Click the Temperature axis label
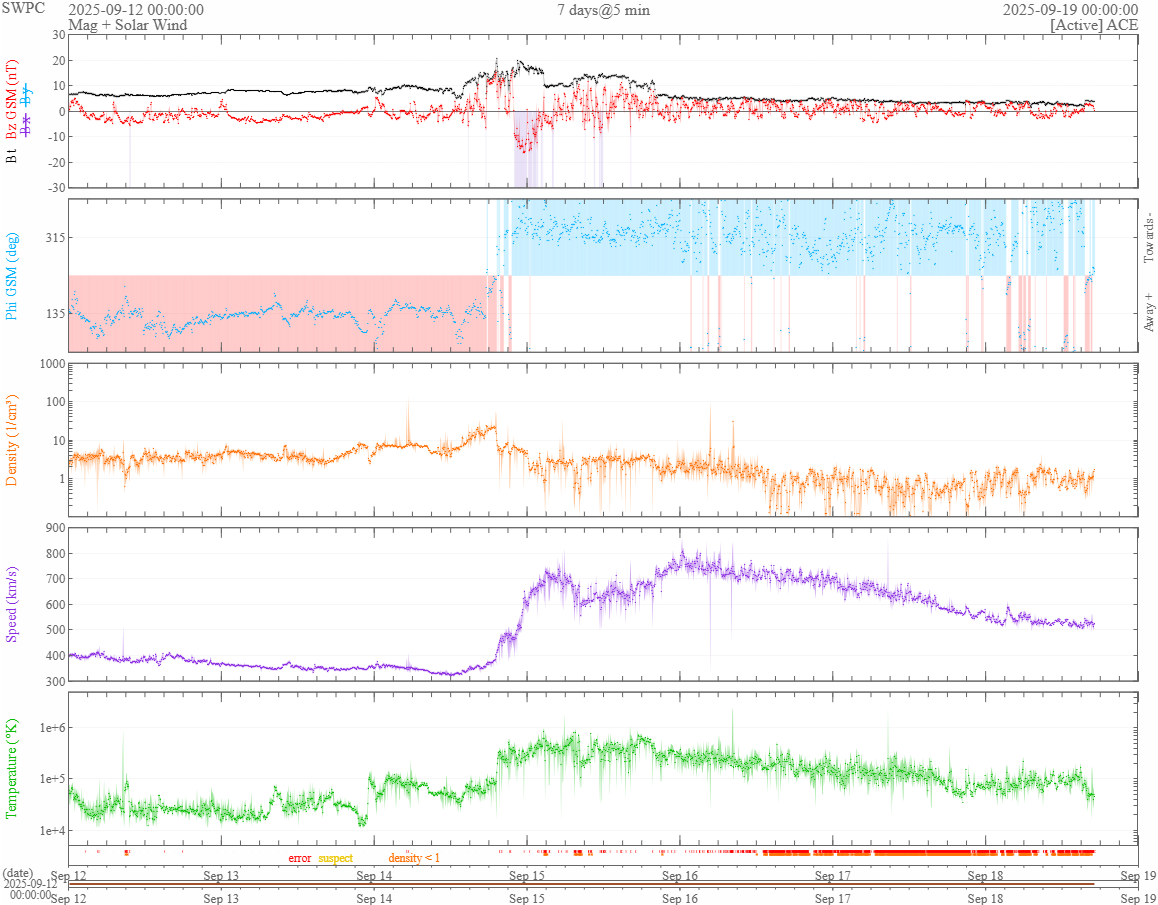This screenshot has height=905, width=1158. [12, 768]
